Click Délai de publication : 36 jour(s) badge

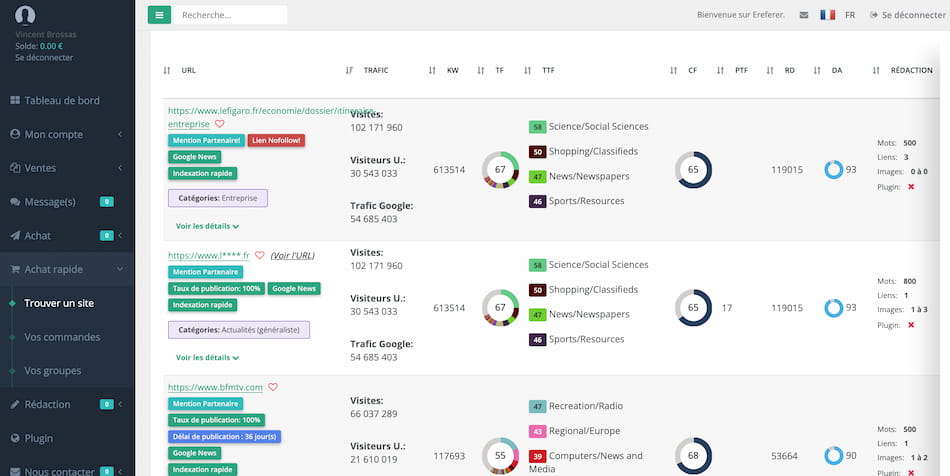coord(224,437)
